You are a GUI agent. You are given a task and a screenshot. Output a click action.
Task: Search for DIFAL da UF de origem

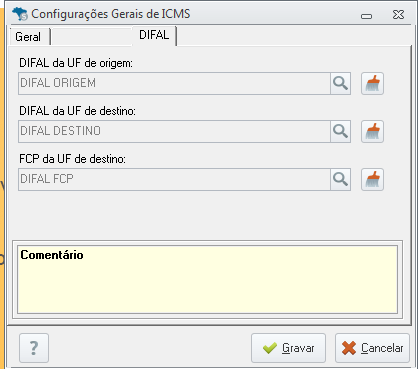click(x=340, y=83)
